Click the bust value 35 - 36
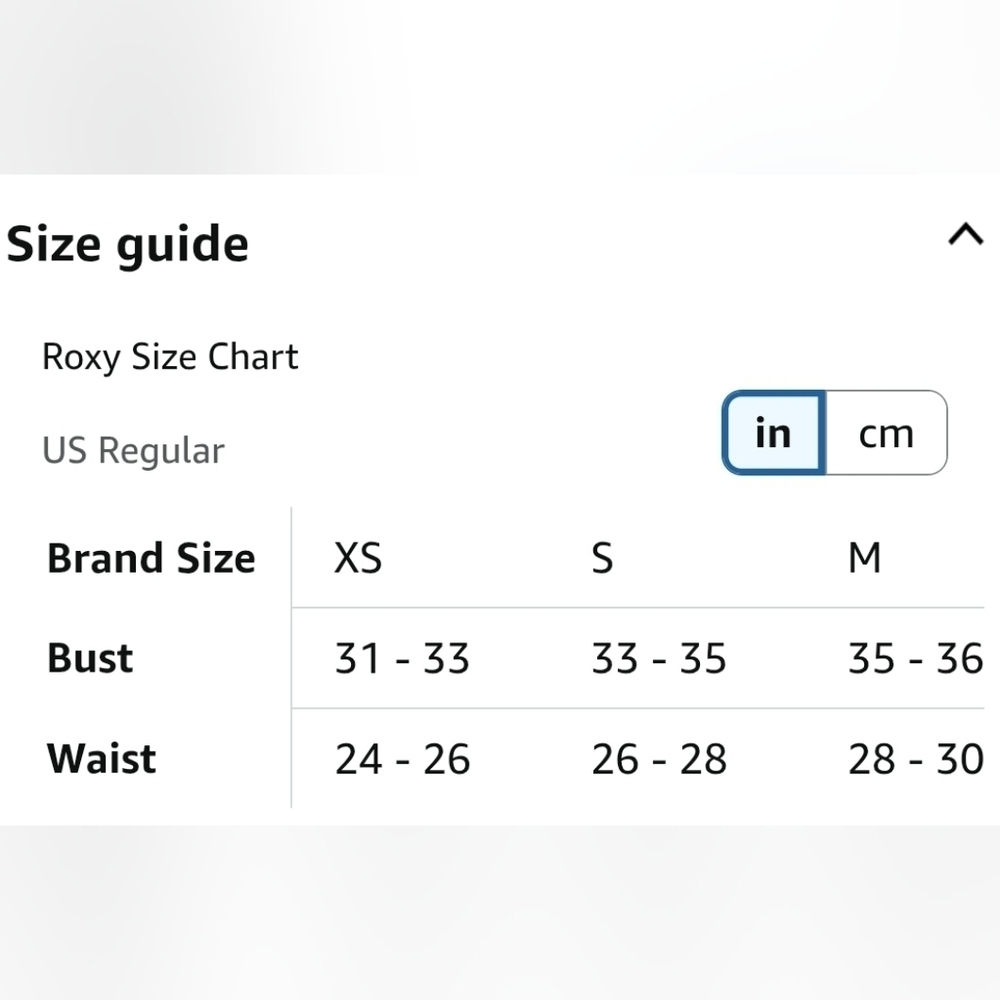 915,658
